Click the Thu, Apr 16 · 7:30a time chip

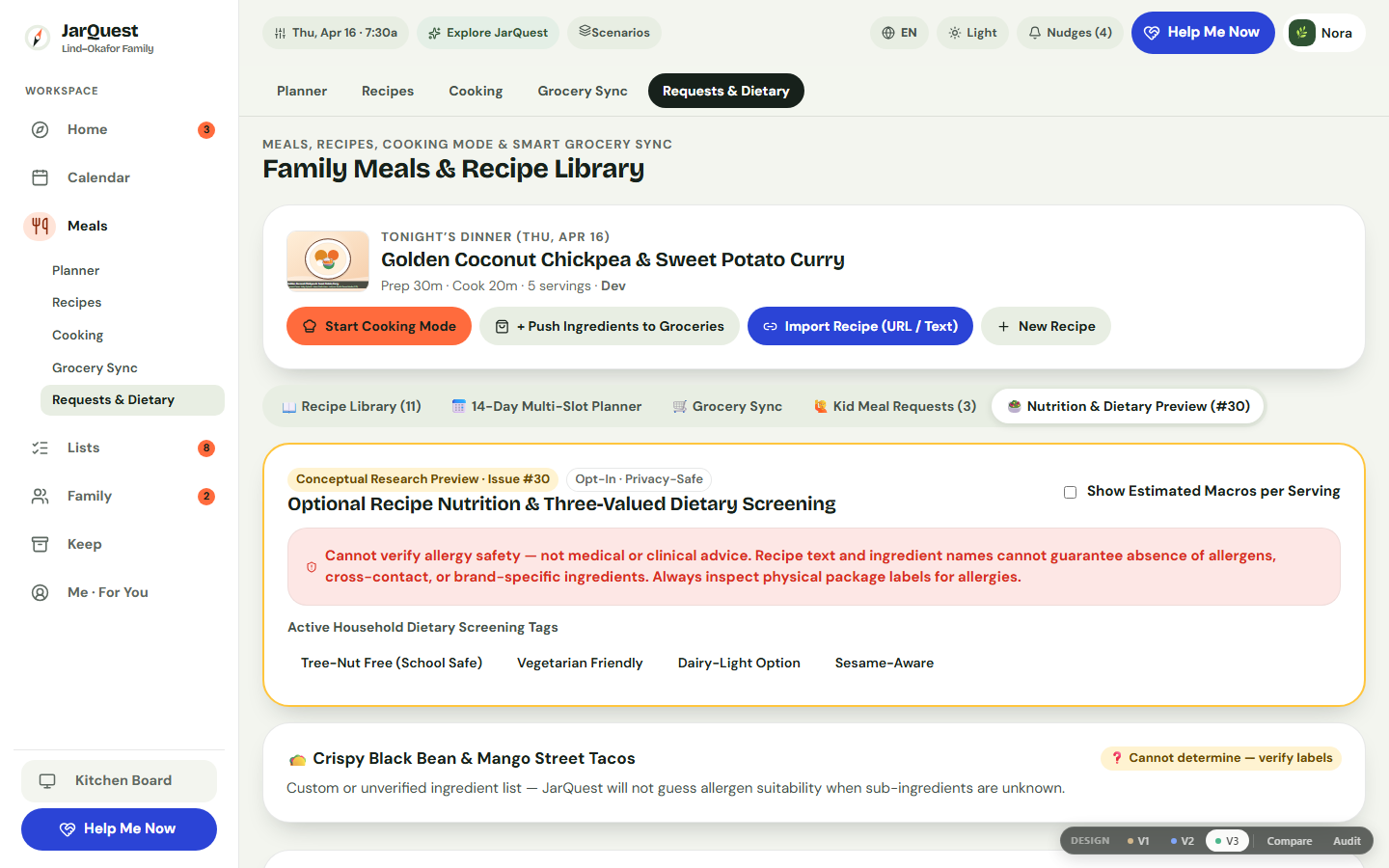coord(336,33)
